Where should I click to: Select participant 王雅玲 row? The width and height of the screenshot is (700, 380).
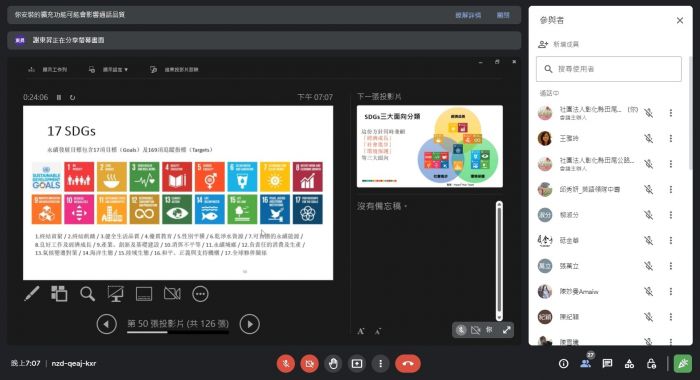pyautogui.click(x=610, y=138)
